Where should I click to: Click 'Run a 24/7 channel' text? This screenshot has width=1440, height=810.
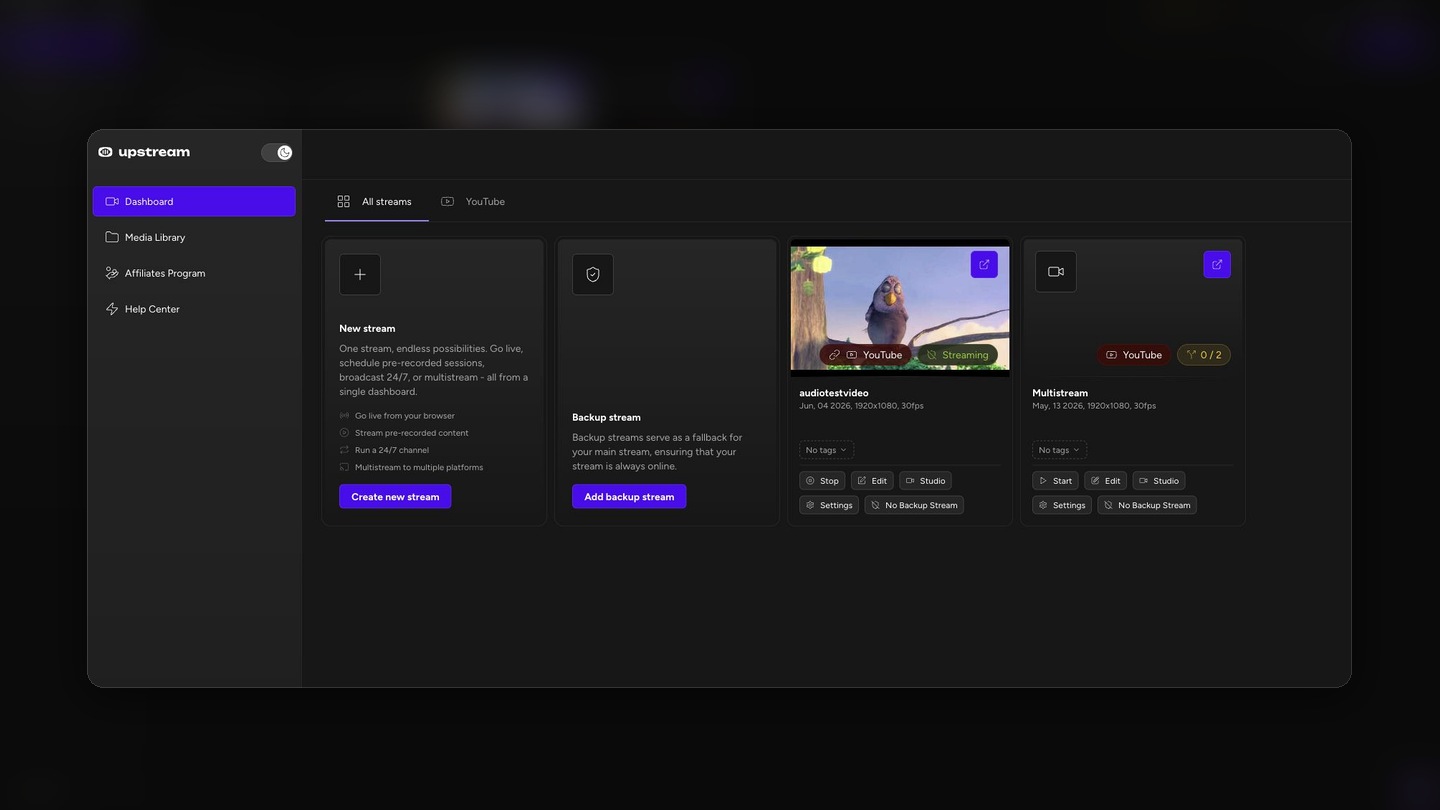point(392,450)
